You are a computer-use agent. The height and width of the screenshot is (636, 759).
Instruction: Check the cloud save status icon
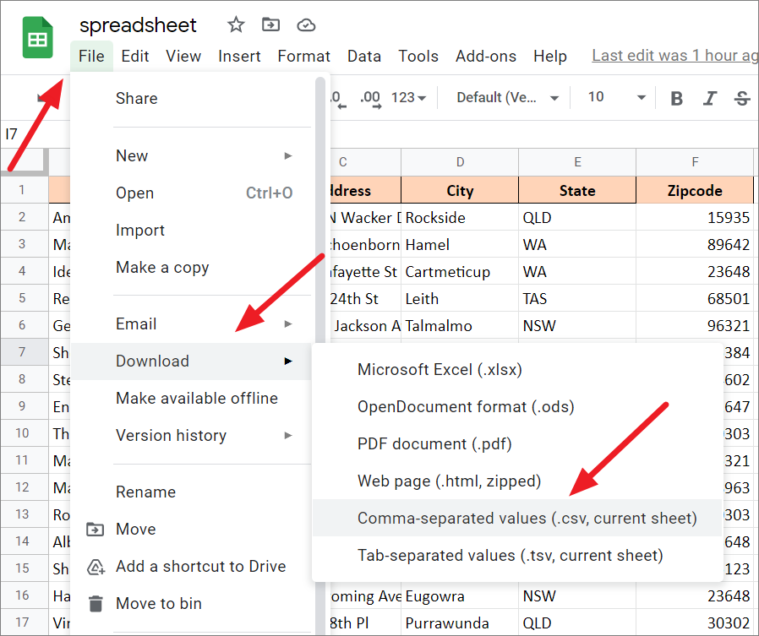306,25
